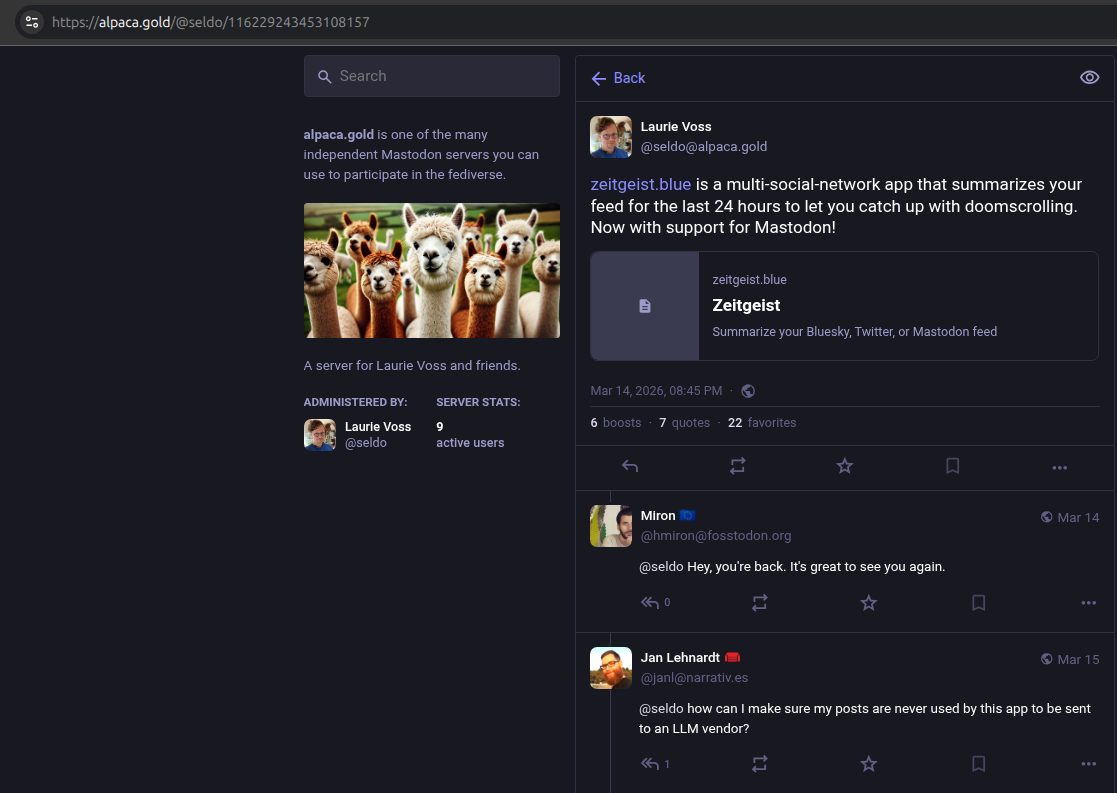The image size is (1117, 793).
Task: Go back using Back arrow
Action: pos(618,78)
